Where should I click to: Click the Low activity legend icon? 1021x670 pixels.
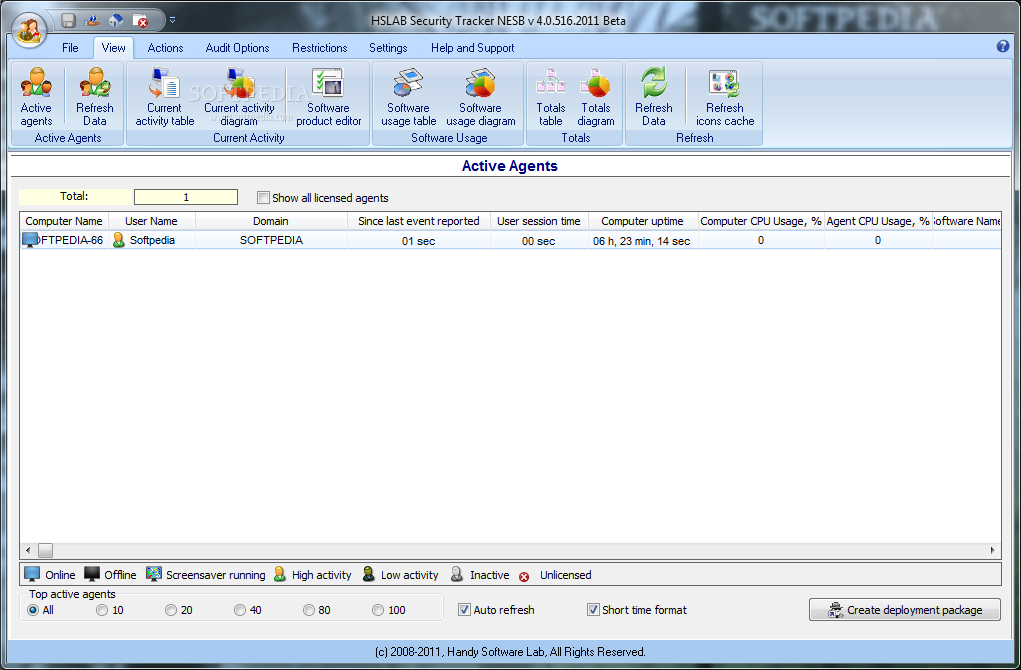(x=369, y=574)
